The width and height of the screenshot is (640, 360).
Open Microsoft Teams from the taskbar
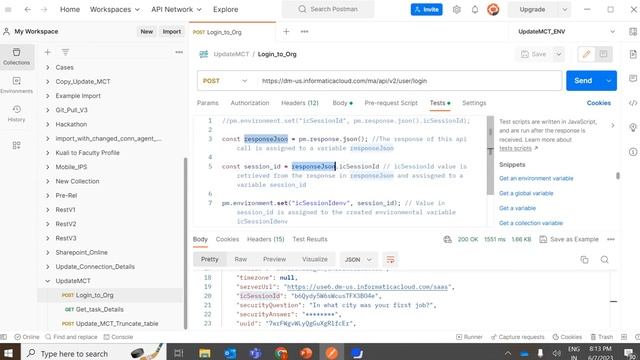[256, 353]
